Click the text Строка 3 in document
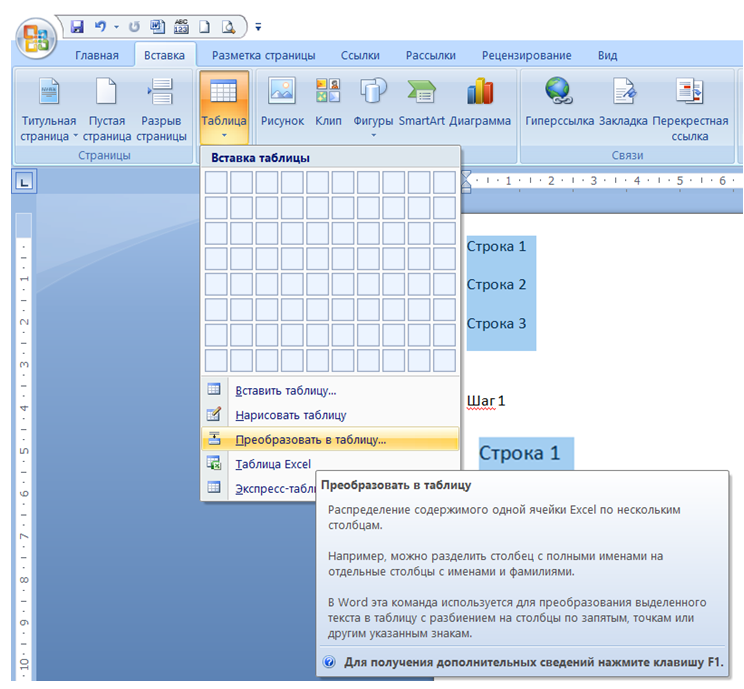 (496, 324)
